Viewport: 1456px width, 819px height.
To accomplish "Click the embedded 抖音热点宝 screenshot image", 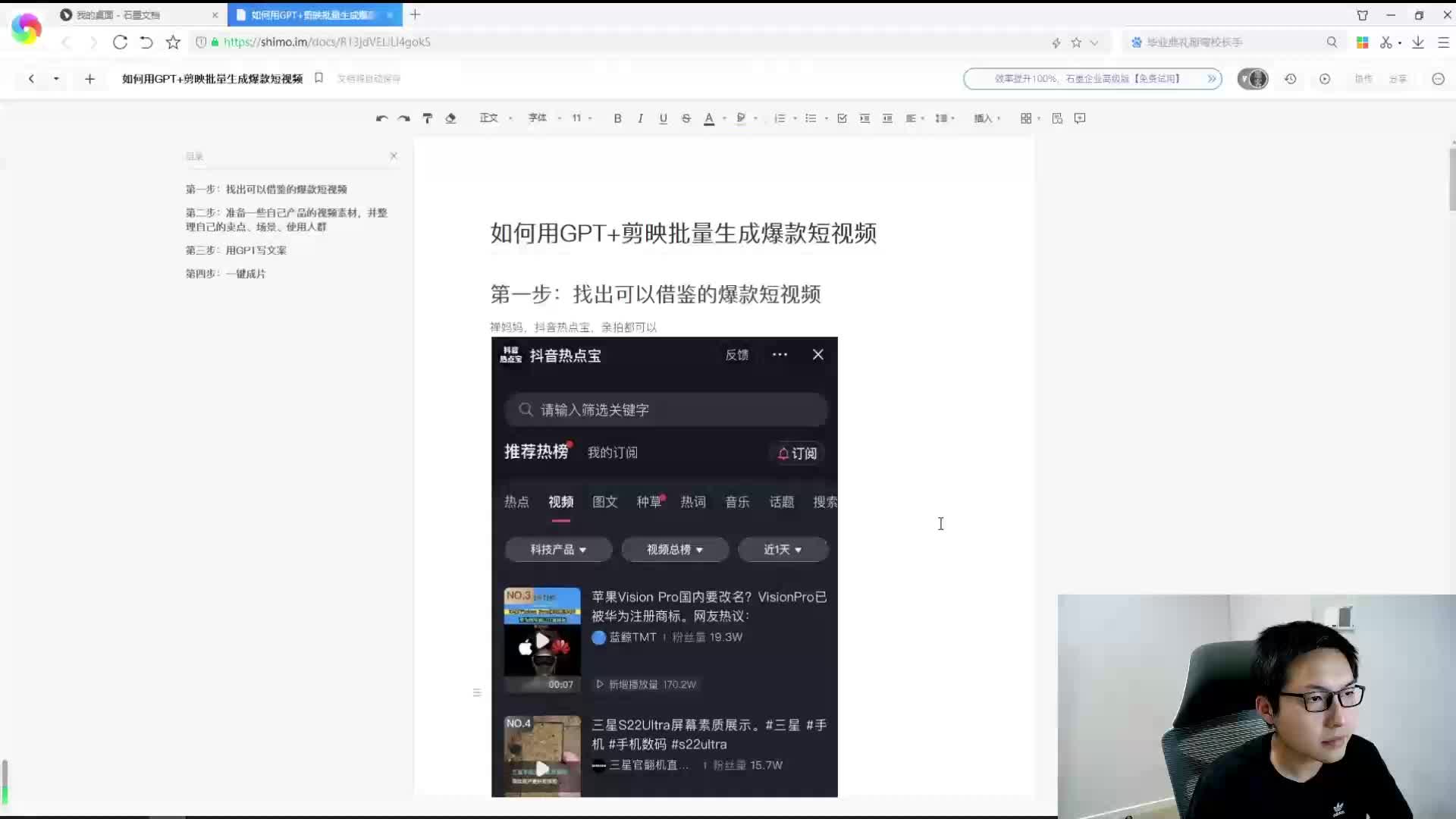I will (x=664, y=566).
